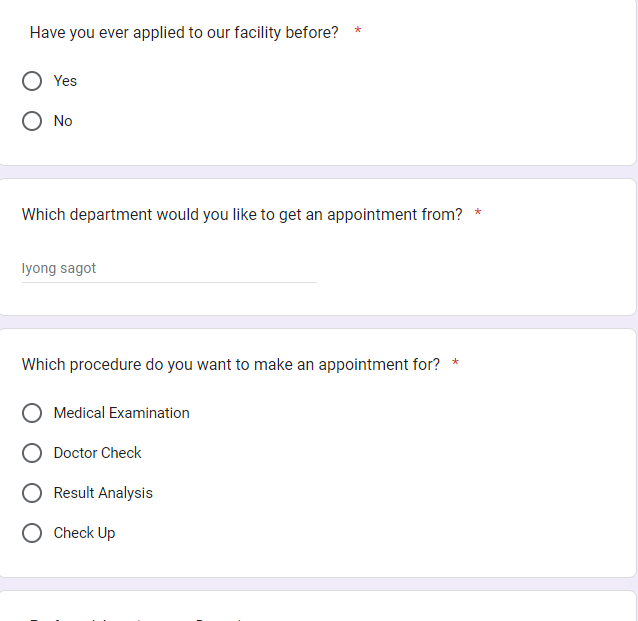Select the "No" radio button circle
The height and width of the screenshot is (621, 638).
[x=32, y=121]
